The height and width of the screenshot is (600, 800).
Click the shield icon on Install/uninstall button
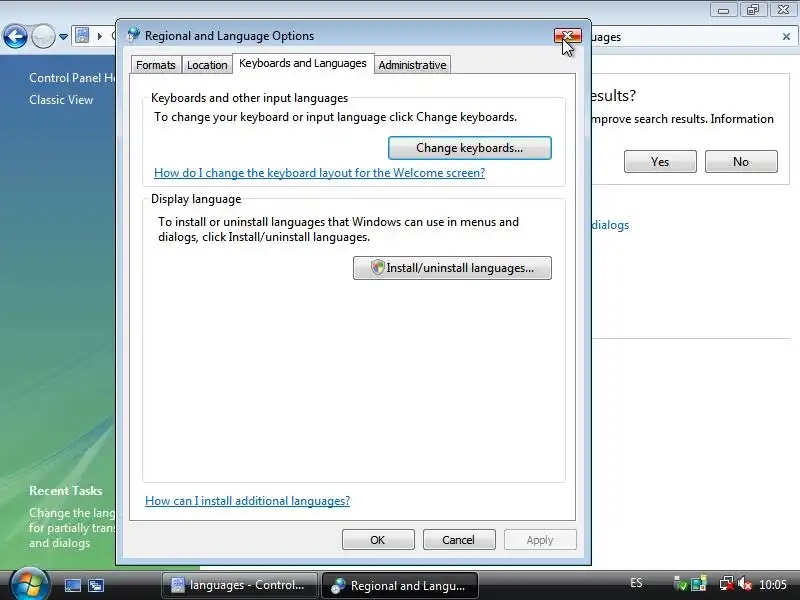pos(378,267)
